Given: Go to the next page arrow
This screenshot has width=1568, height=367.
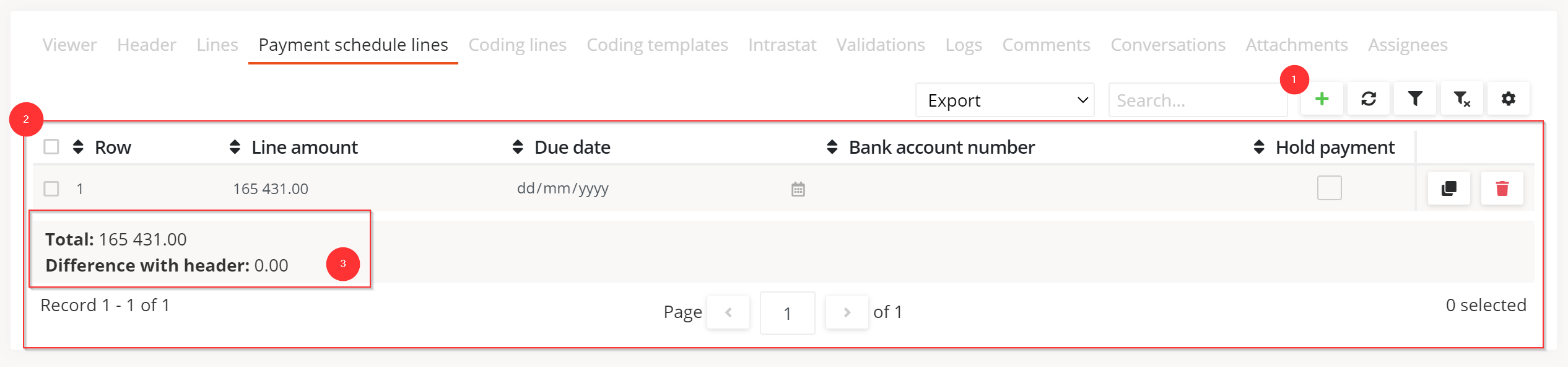Looking at the screenshot, I should pyautogui.click(x=847, y=312).
